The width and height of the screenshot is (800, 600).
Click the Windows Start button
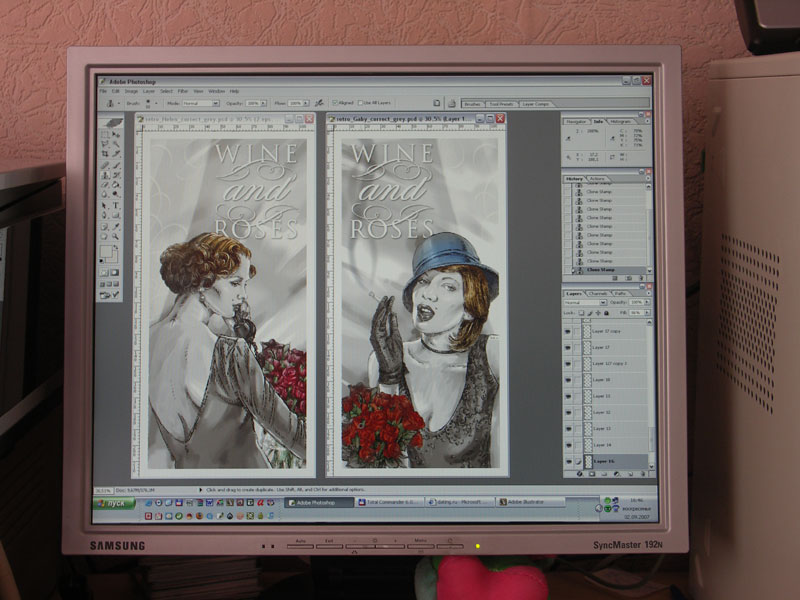pyautogui.click(x=114, y=504)
